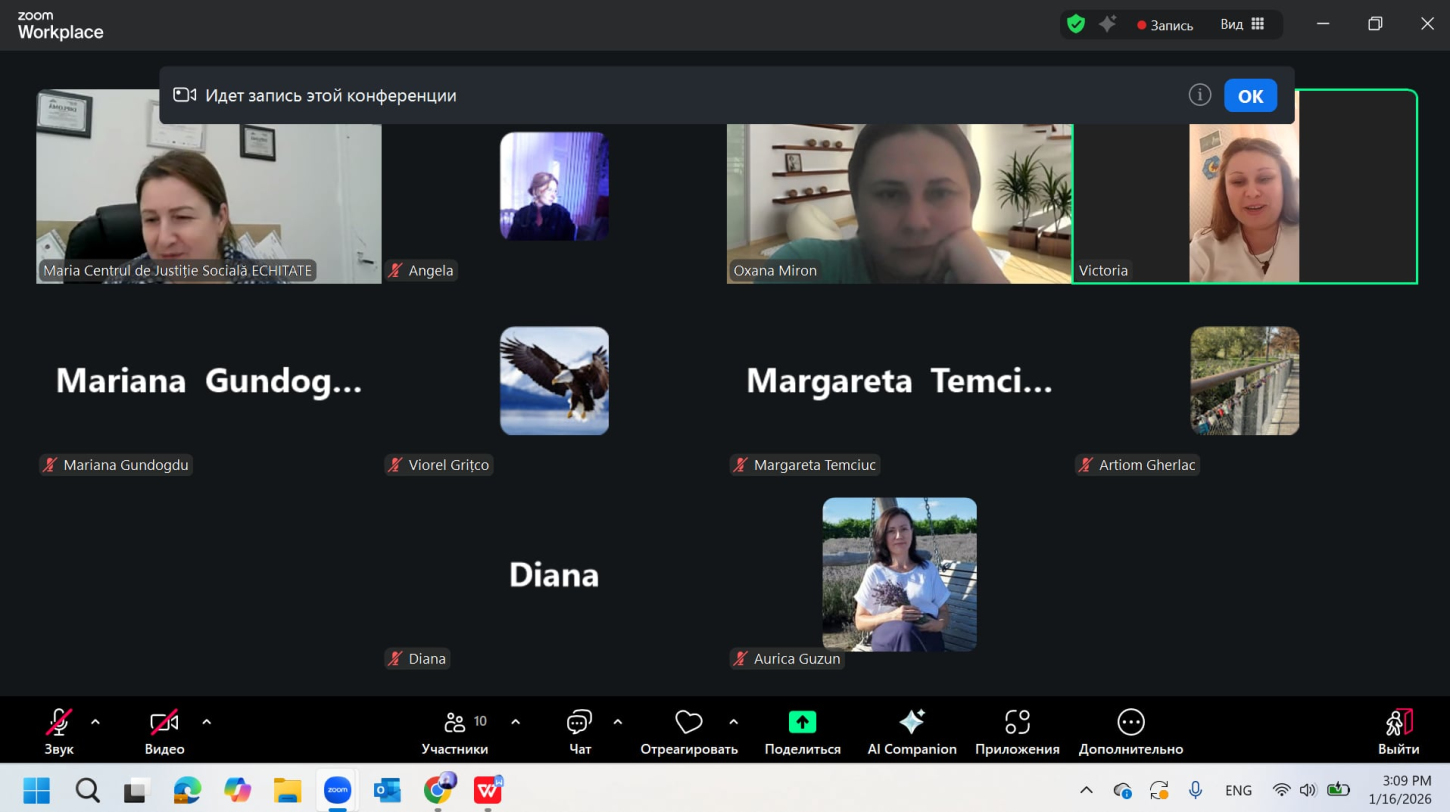Click Поделиться share screen button
1450x812 pixels.
pos(802,732)
